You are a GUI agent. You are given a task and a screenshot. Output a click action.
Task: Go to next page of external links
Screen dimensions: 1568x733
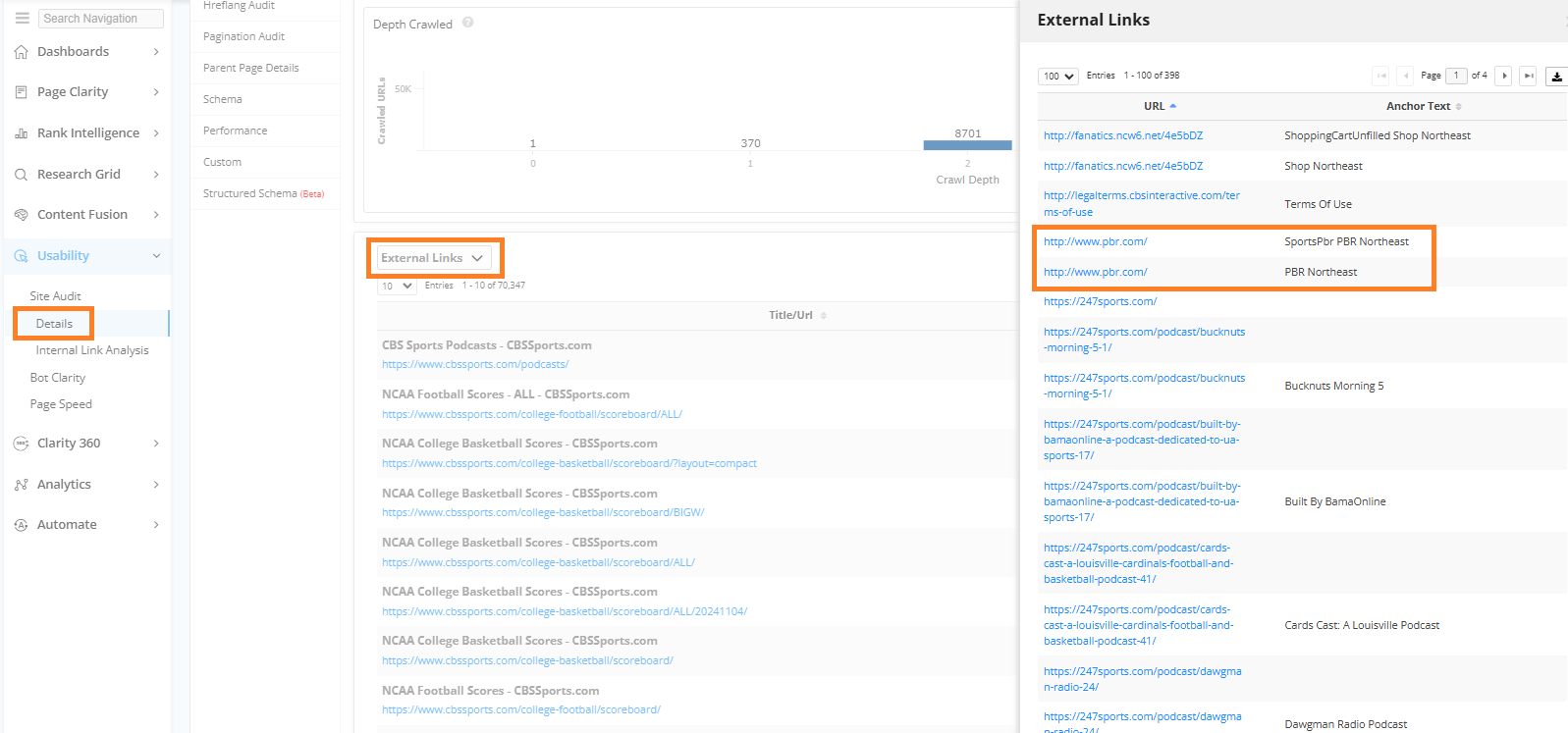click(x=1504, y=76)
